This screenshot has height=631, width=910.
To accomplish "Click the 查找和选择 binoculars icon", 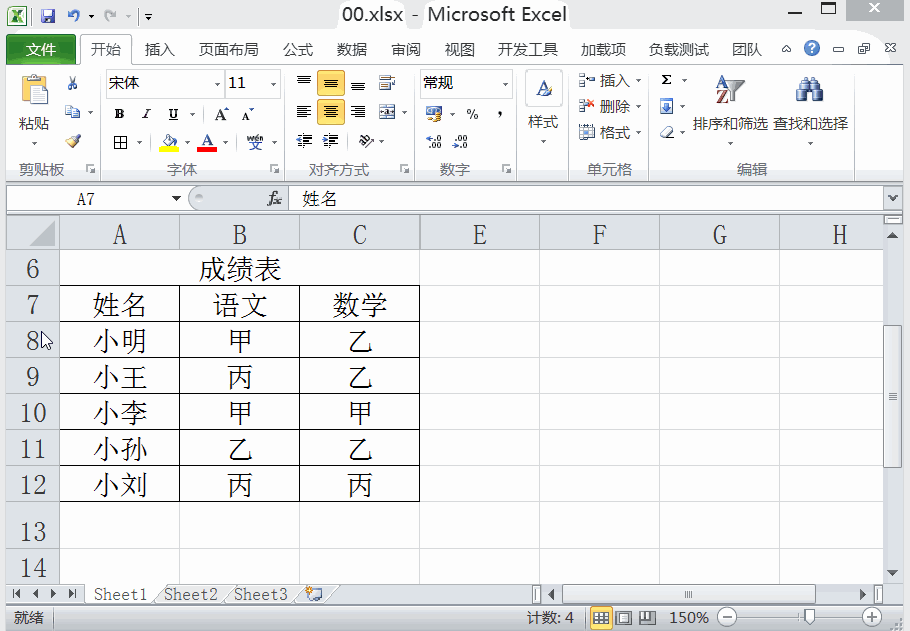I will (810, 91).
